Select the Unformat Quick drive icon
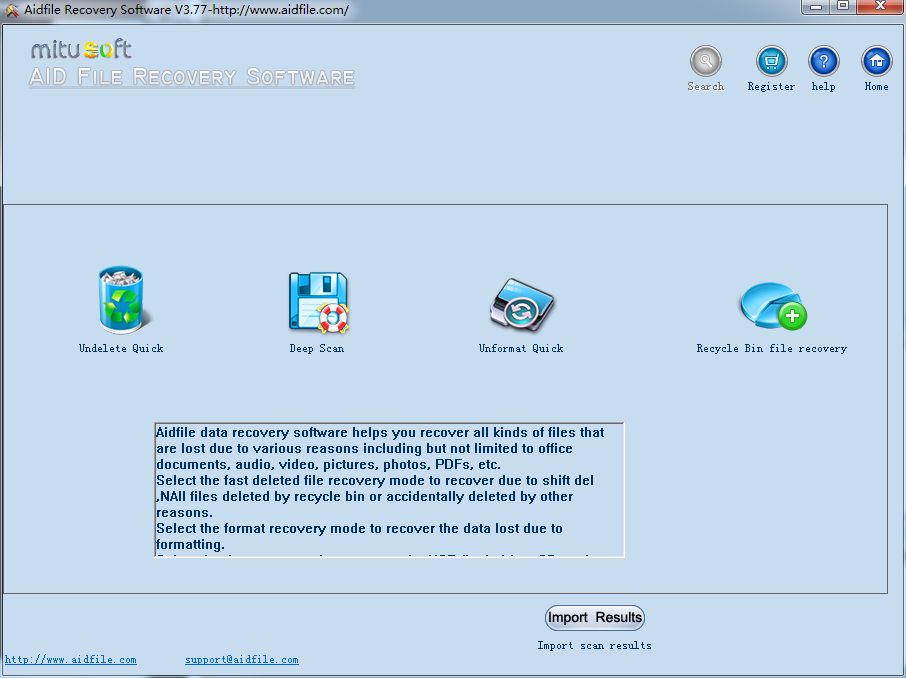This screenshot has height=678, width=906. [522, 305]
